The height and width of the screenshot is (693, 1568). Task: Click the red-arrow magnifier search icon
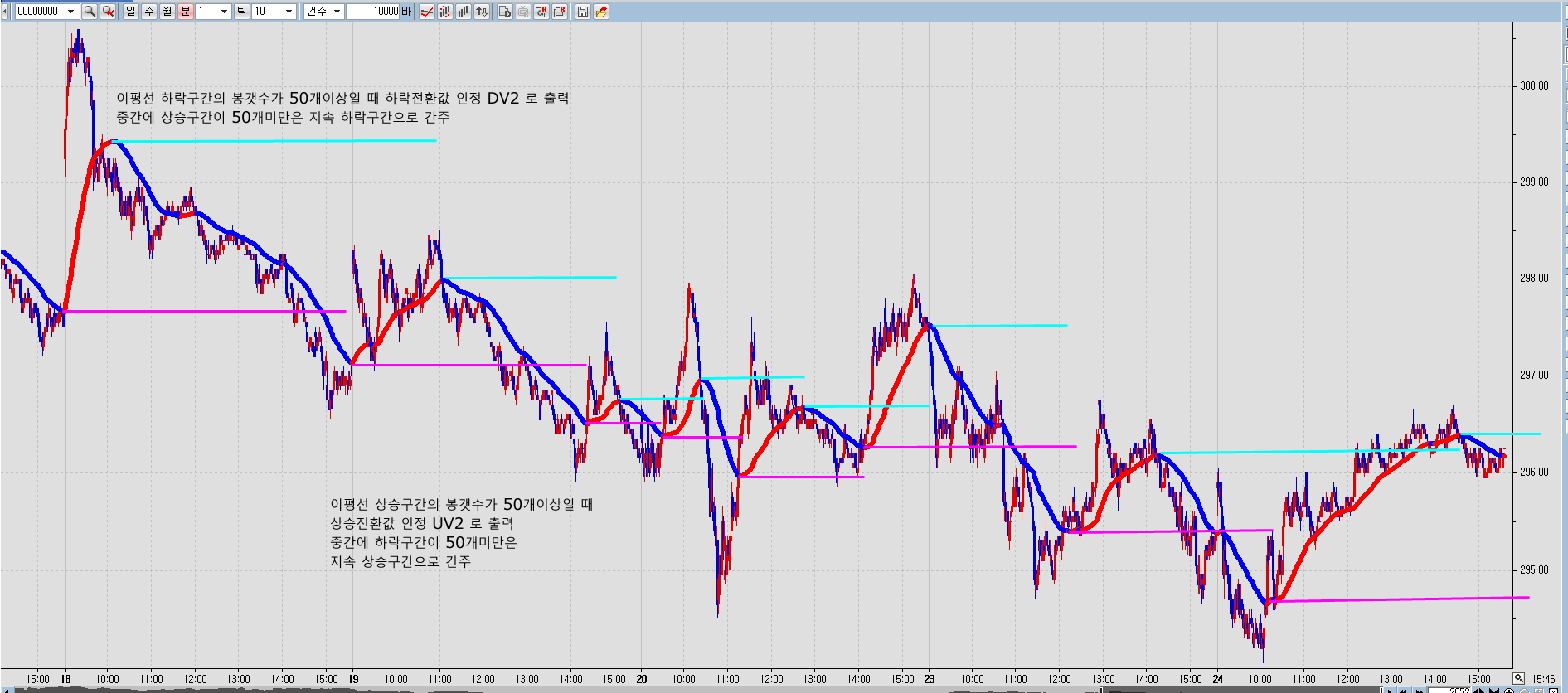[108, 12]
